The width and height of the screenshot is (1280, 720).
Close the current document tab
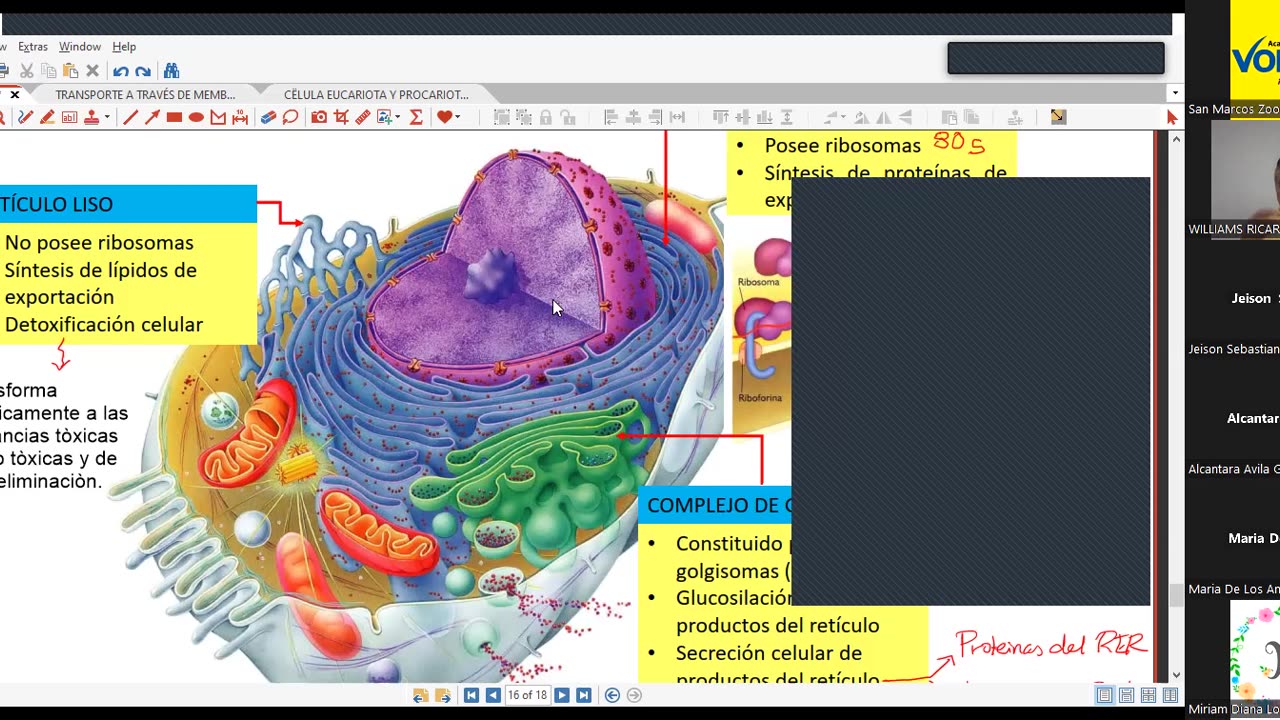tap(14, 95)
